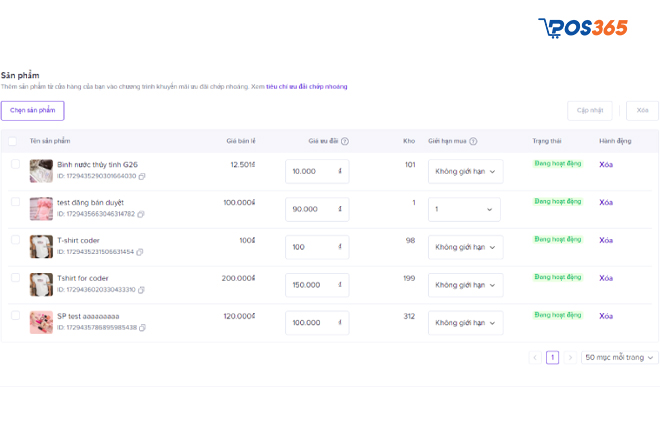Copy ID of test đăng bán duyệt
The image size is (660, 440).
click(141, 214)
